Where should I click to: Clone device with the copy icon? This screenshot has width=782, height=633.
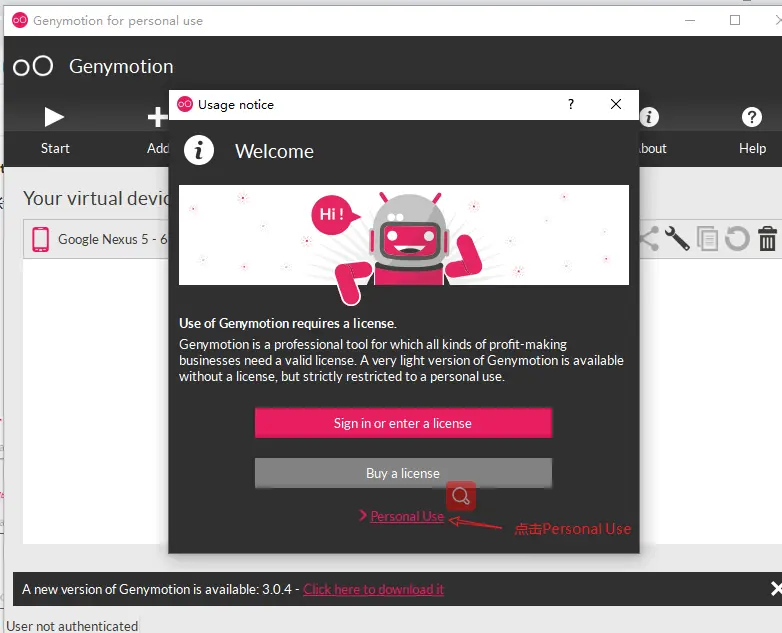[x=707, y=238]
